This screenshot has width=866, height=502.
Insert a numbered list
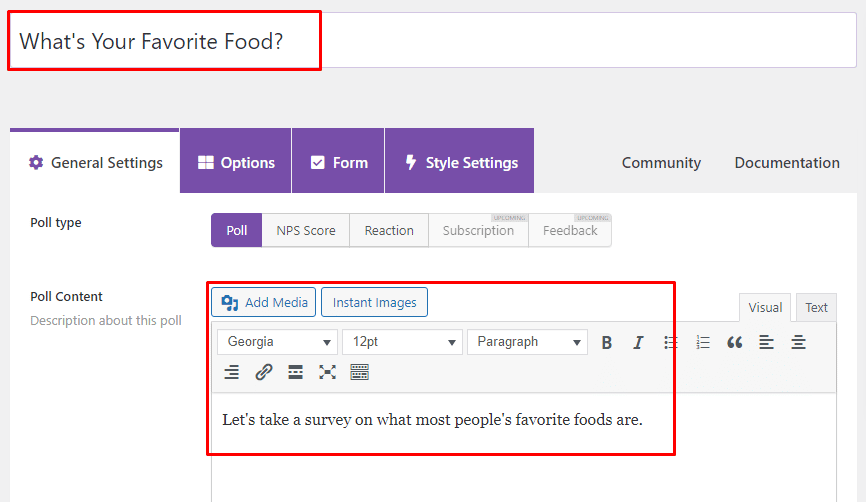(x=703, y=342)
